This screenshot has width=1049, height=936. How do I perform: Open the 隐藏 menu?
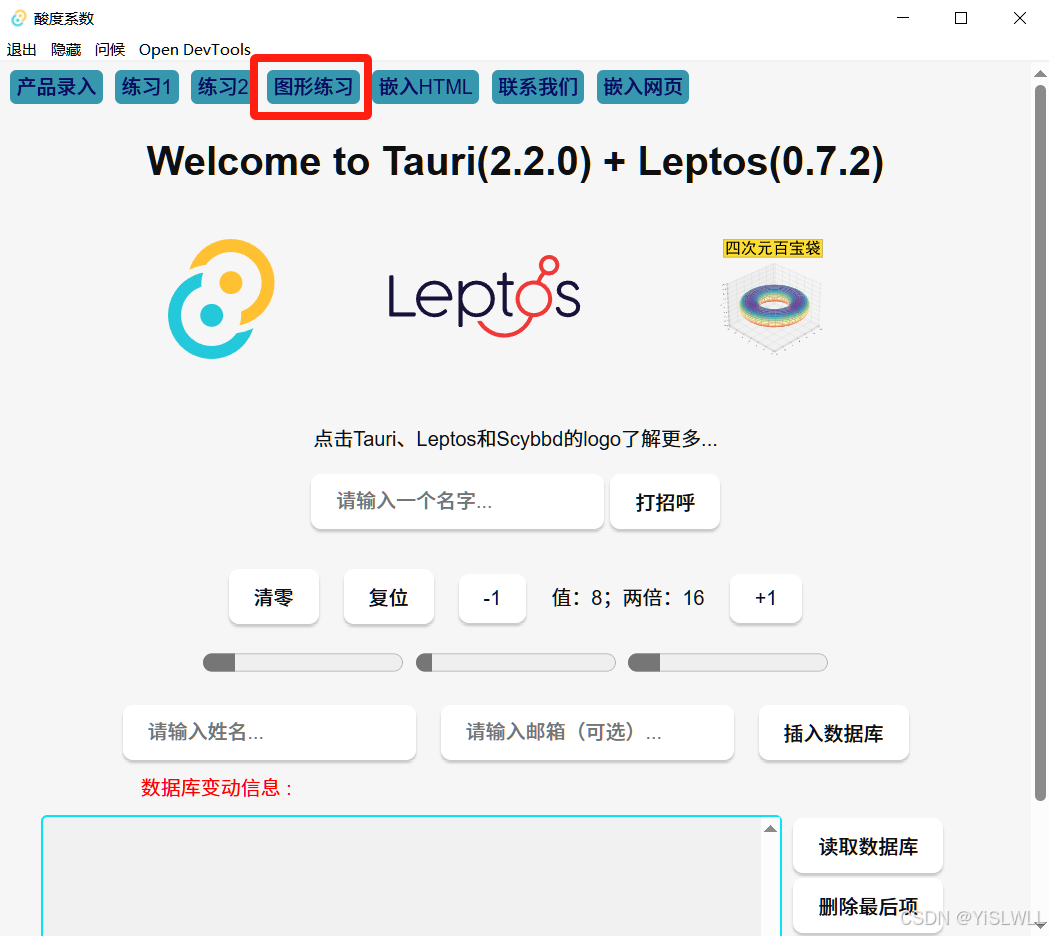(x=66, y=50)
